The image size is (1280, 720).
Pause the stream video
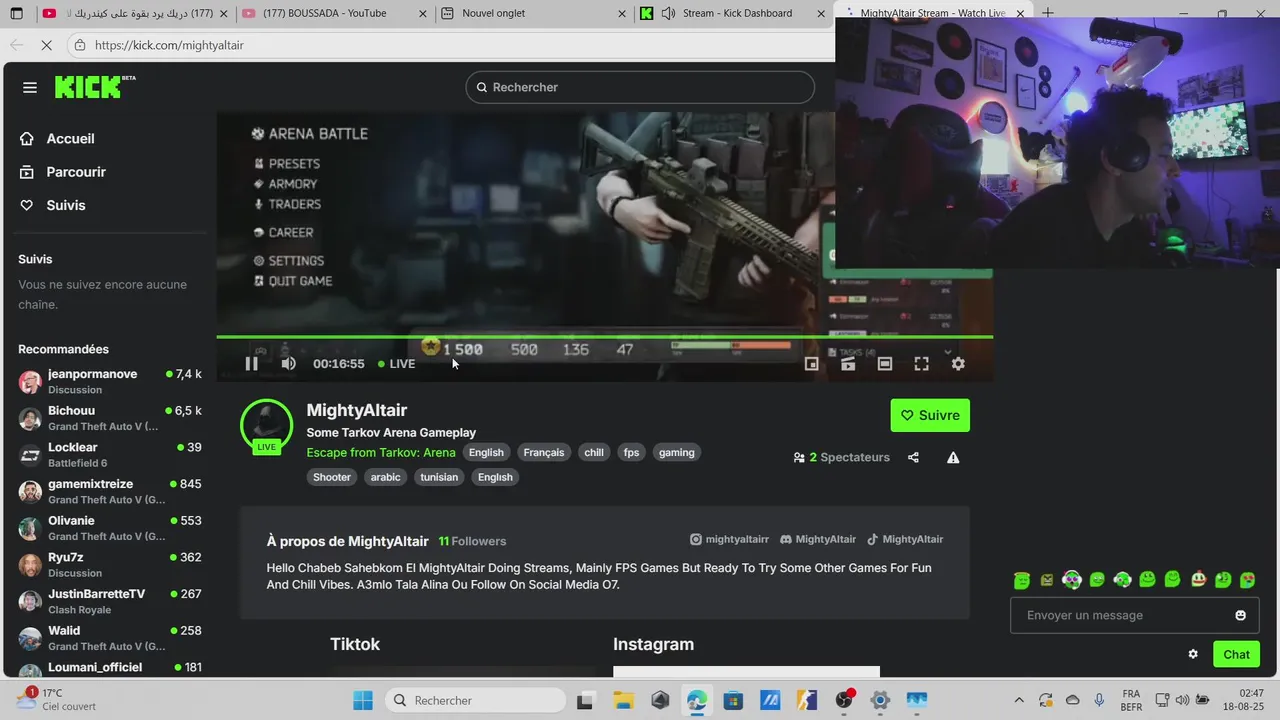(x=252, y=363)
